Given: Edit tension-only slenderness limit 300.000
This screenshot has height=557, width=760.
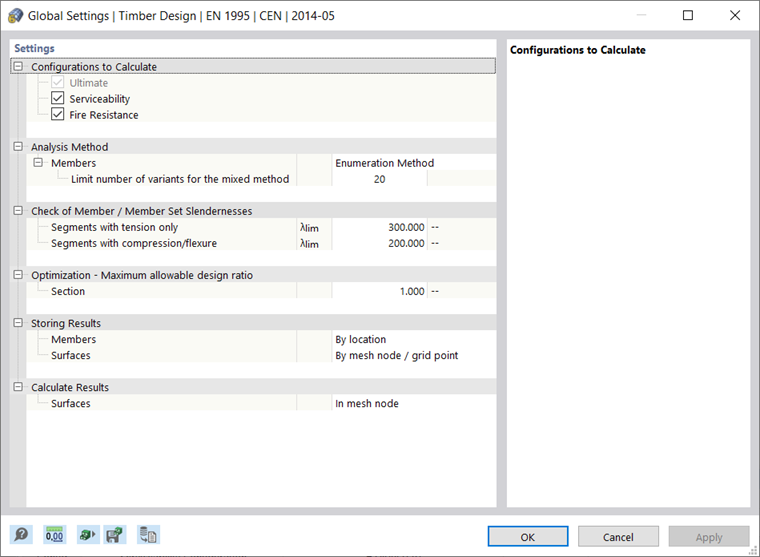Looking at the screenshot, I should click(x=380, y=227).
